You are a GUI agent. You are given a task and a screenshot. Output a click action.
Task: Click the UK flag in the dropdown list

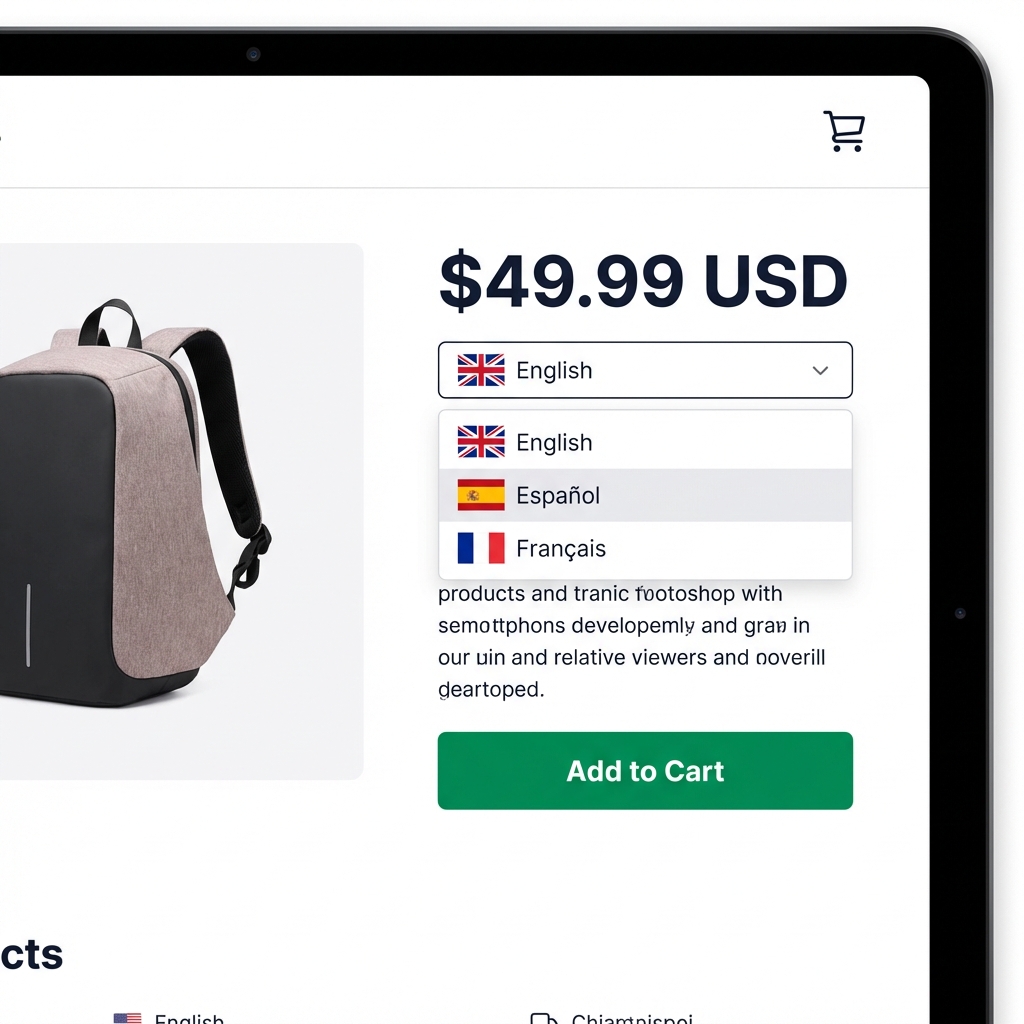click(x=481, y=442)
